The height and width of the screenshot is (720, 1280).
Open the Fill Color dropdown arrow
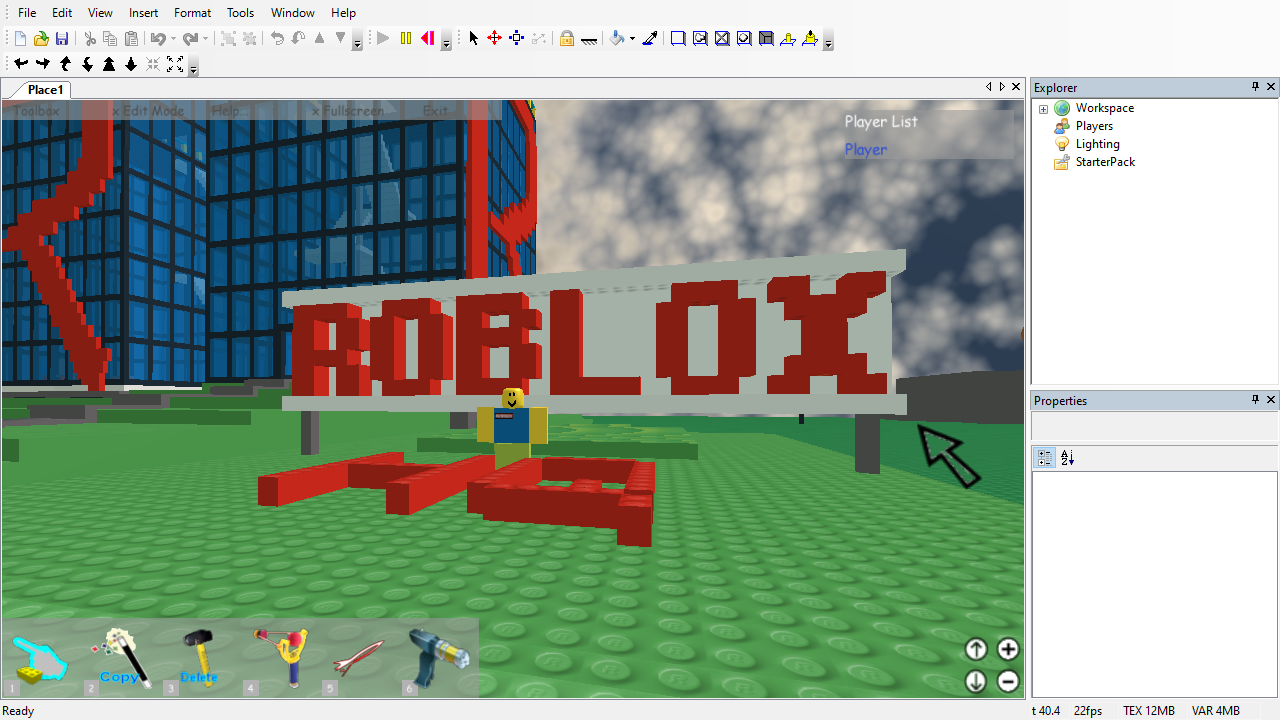click(632, 39)
